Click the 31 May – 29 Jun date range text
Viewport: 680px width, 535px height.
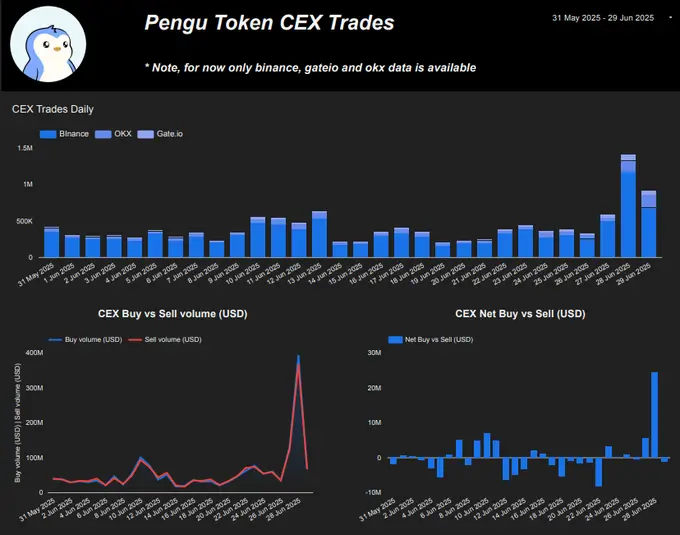603,18
